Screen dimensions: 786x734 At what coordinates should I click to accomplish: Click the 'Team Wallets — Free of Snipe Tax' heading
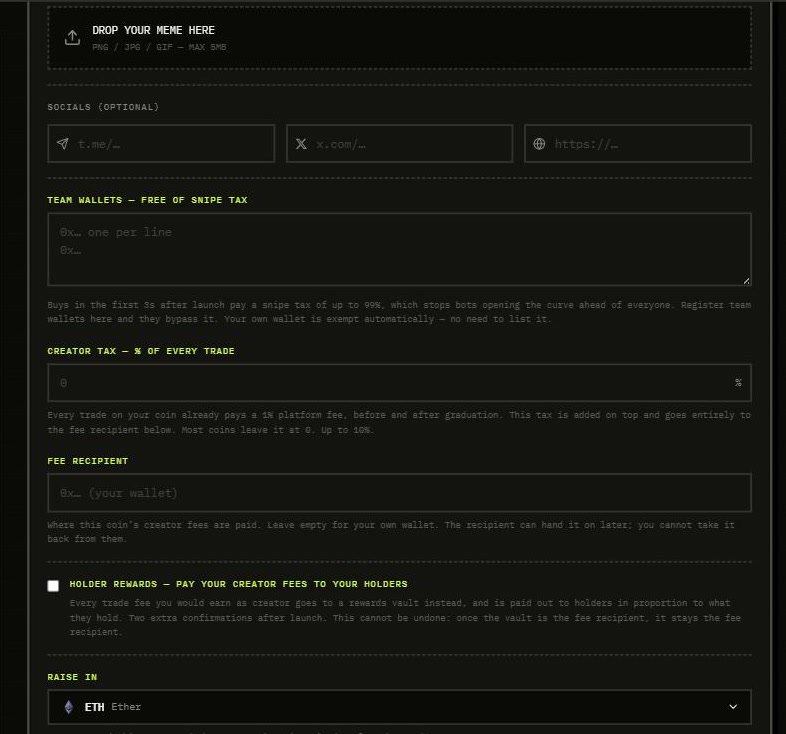[x=147, y=200]
